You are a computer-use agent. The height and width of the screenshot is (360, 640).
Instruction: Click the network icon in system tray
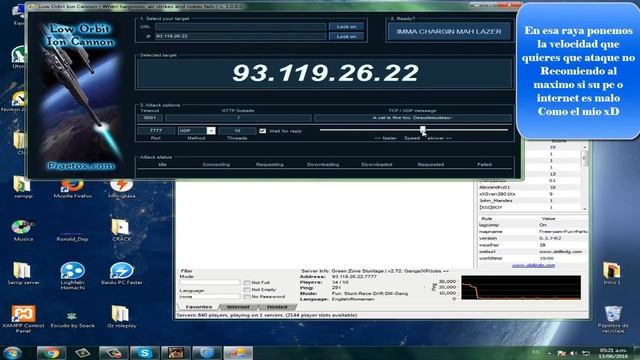586,353
